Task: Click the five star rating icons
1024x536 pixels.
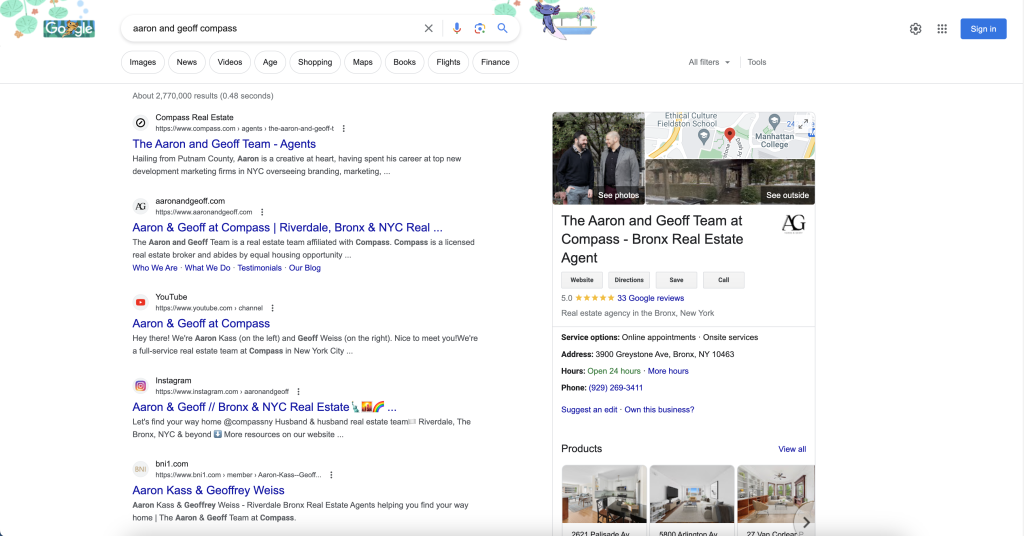Action: pos(594,298)
